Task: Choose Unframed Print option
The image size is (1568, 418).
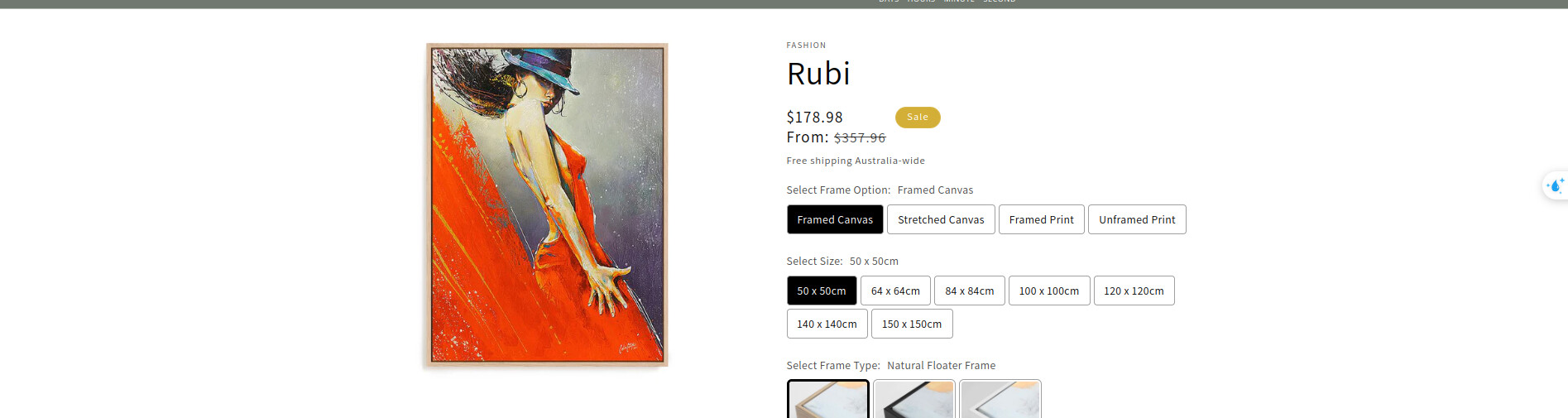Action: 1137,219
